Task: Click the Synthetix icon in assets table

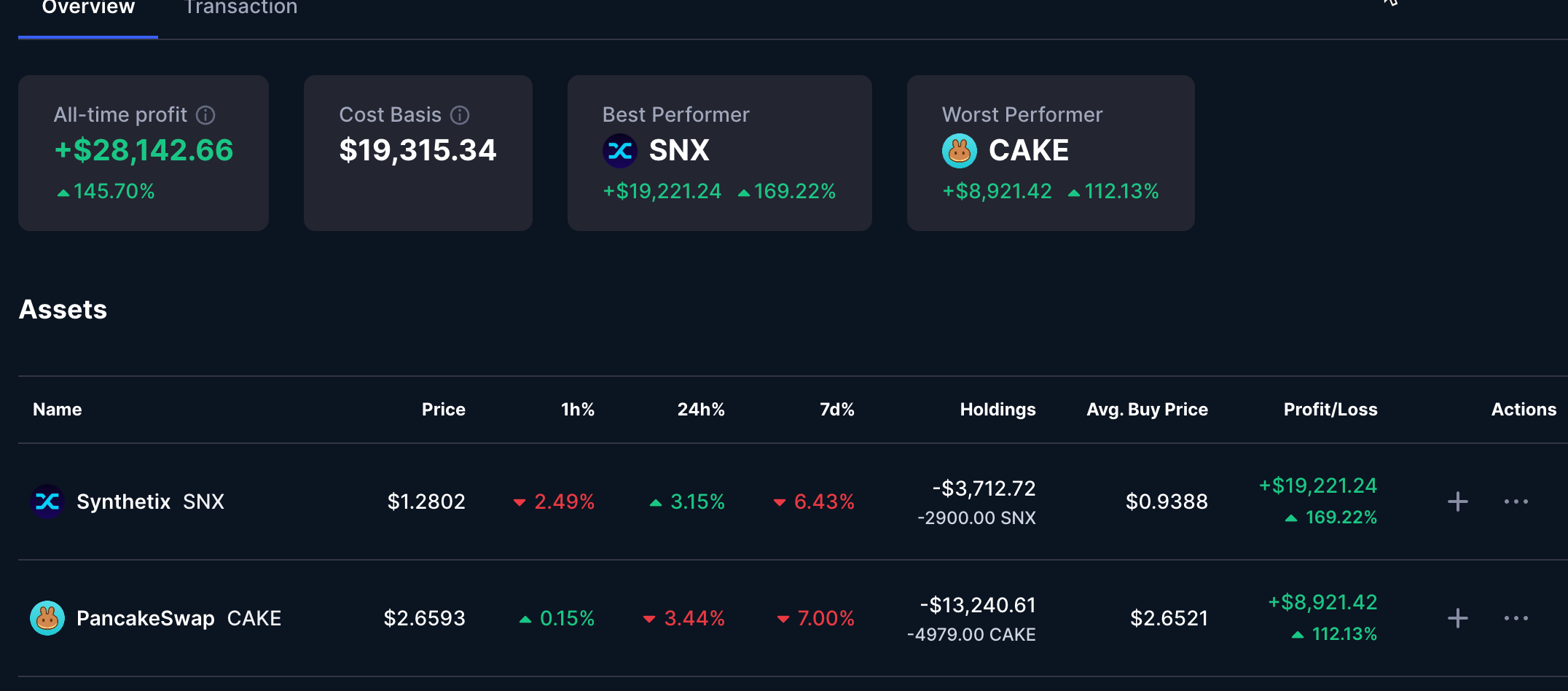Action: [x=47, y=501]
